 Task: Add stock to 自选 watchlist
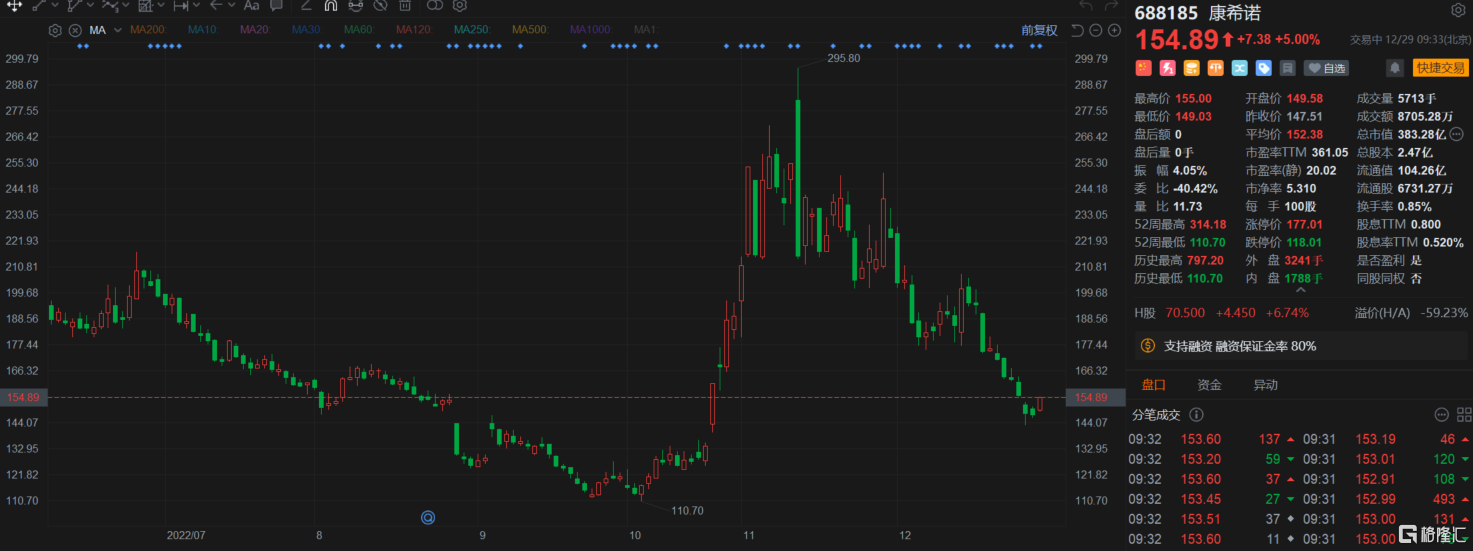coord(1326,68)
